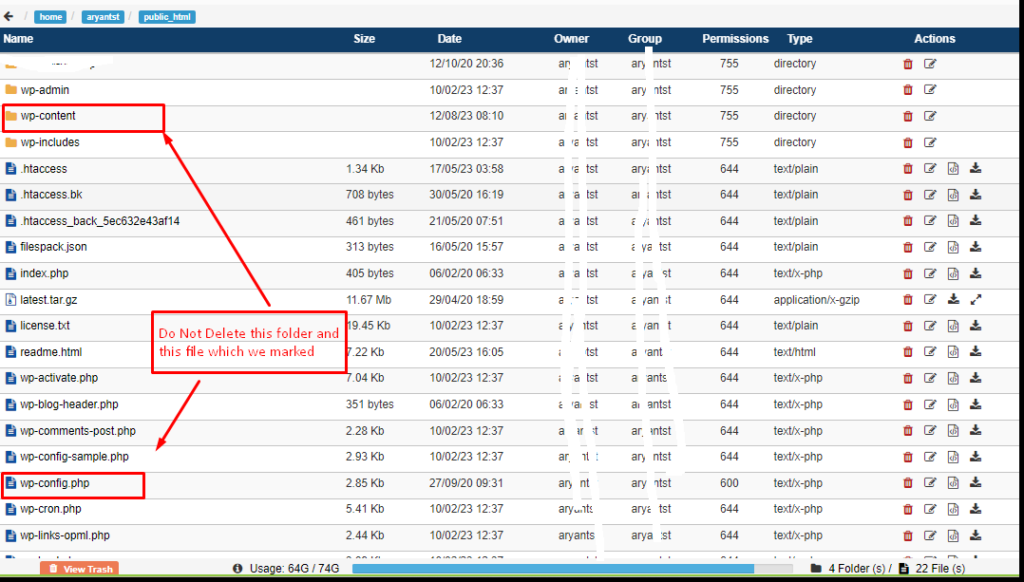
Task: Download the .htaccess file
Action: [975, 168]
